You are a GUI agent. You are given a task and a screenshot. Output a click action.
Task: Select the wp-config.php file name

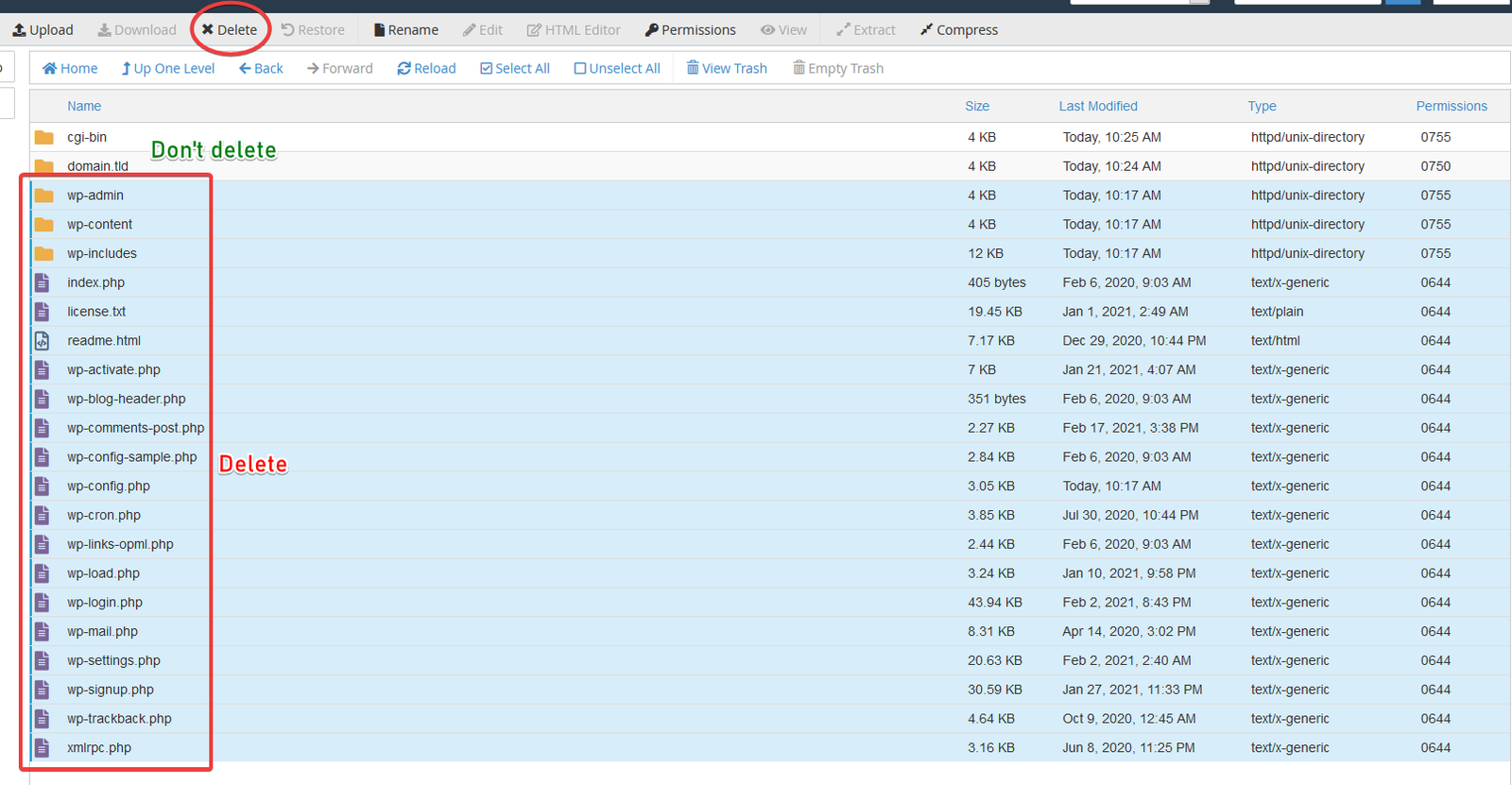click(109, 486)
